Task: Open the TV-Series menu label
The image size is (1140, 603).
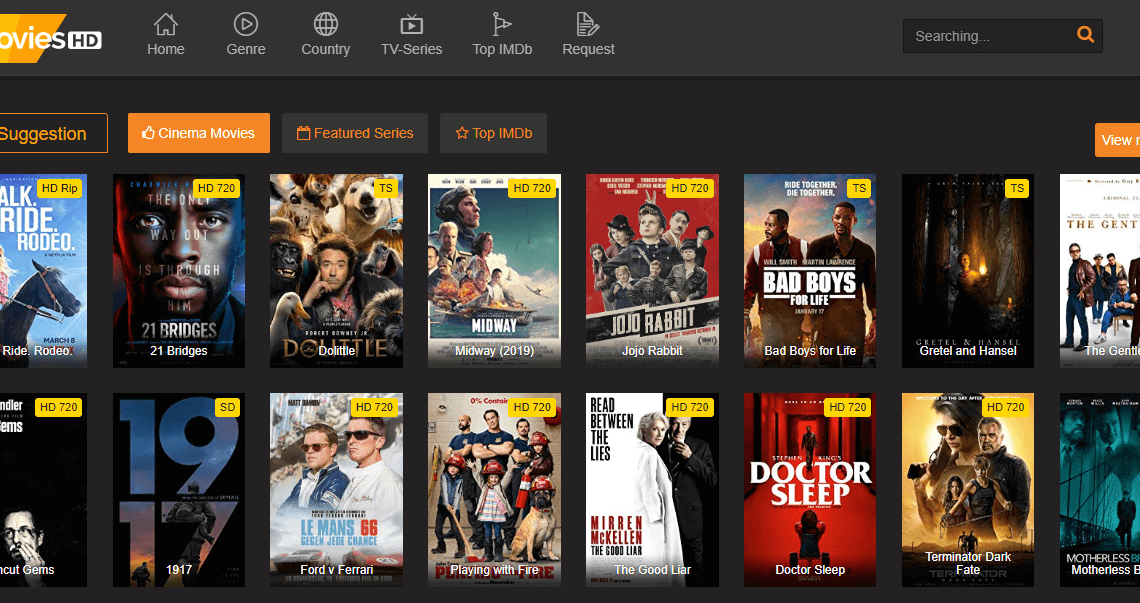Action: pos(412,49)
